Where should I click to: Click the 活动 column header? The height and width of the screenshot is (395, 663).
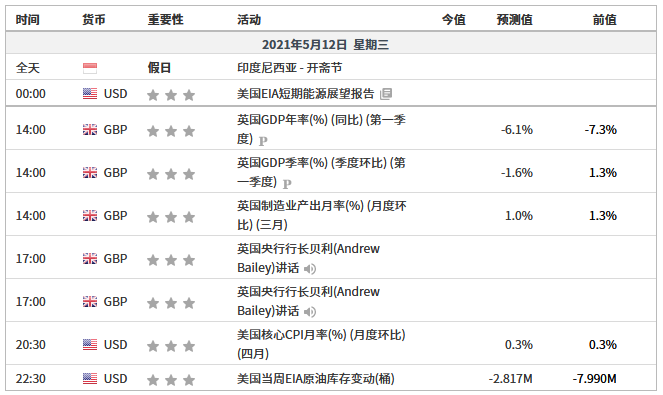pyautogui.click(x=249, y=19)
